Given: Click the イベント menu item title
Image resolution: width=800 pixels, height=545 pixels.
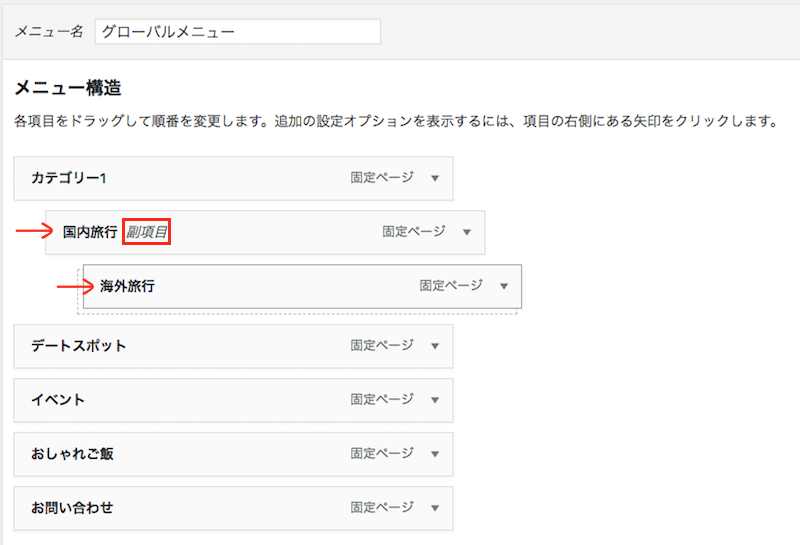Looking at the screenshot, I should click(58, 400).
